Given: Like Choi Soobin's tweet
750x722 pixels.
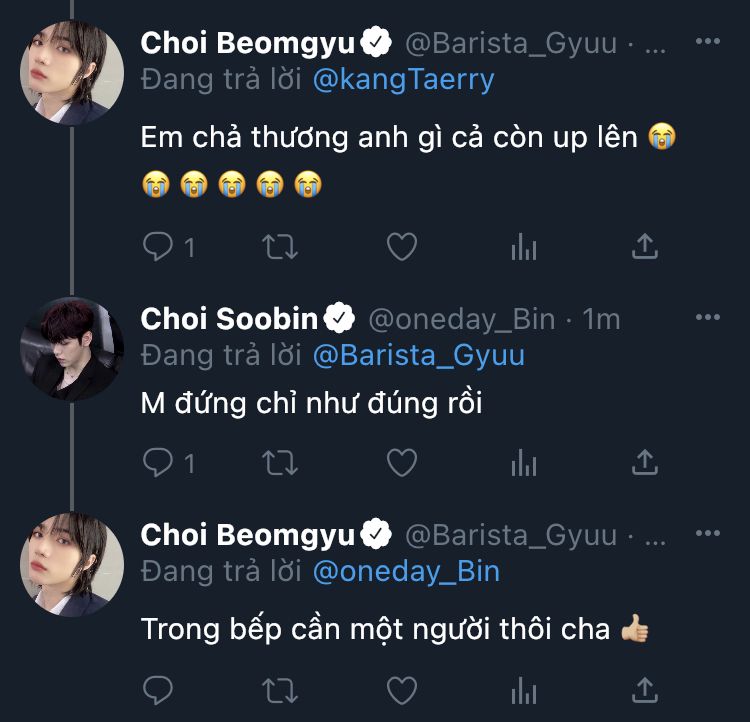Looking at the screenshot, I should coord(401,462).
